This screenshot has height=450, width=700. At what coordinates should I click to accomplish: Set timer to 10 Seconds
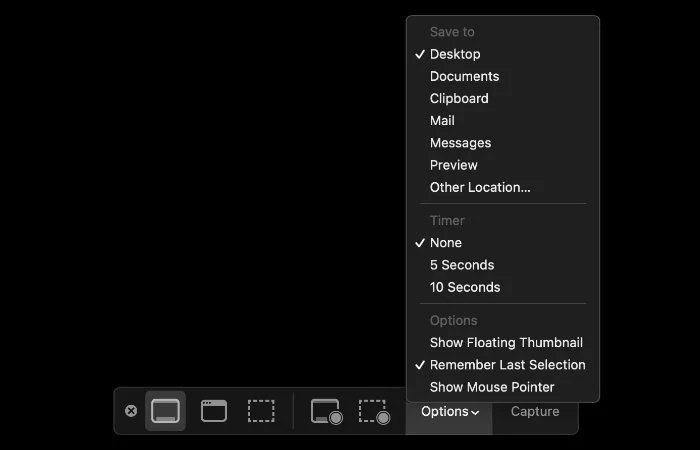pyautogui.click(x=465, y=287)
